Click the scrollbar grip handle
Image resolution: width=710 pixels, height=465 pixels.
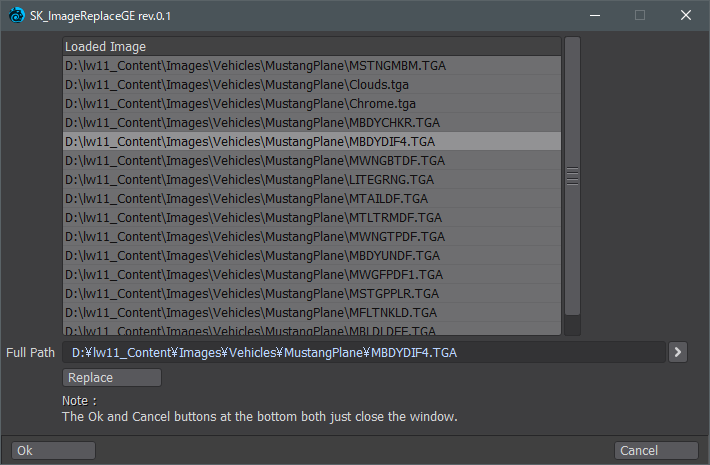(572, 176)
